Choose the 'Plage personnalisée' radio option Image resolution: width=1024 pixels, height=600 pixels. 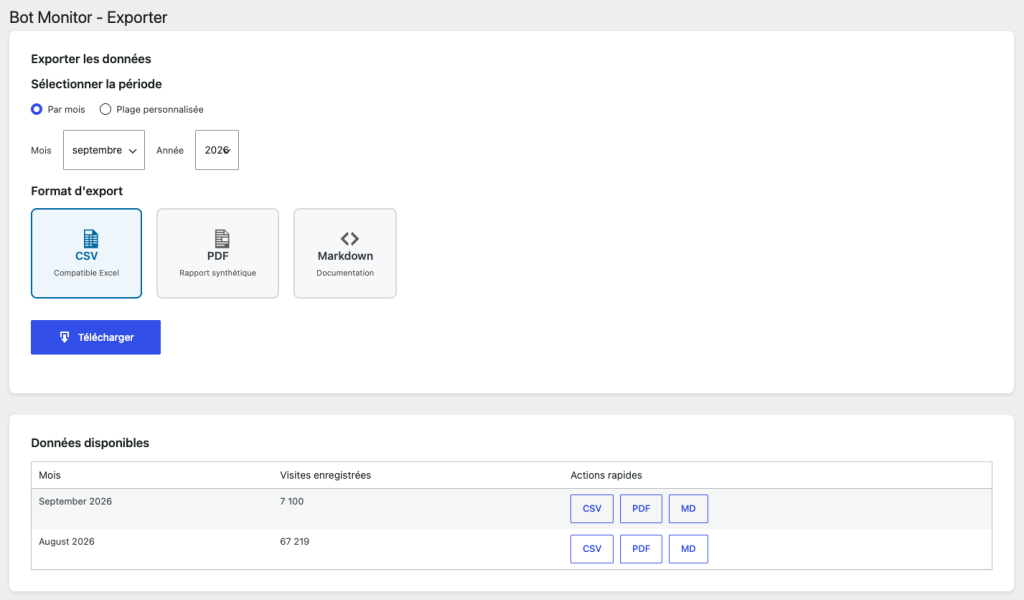tap(105, 109)
